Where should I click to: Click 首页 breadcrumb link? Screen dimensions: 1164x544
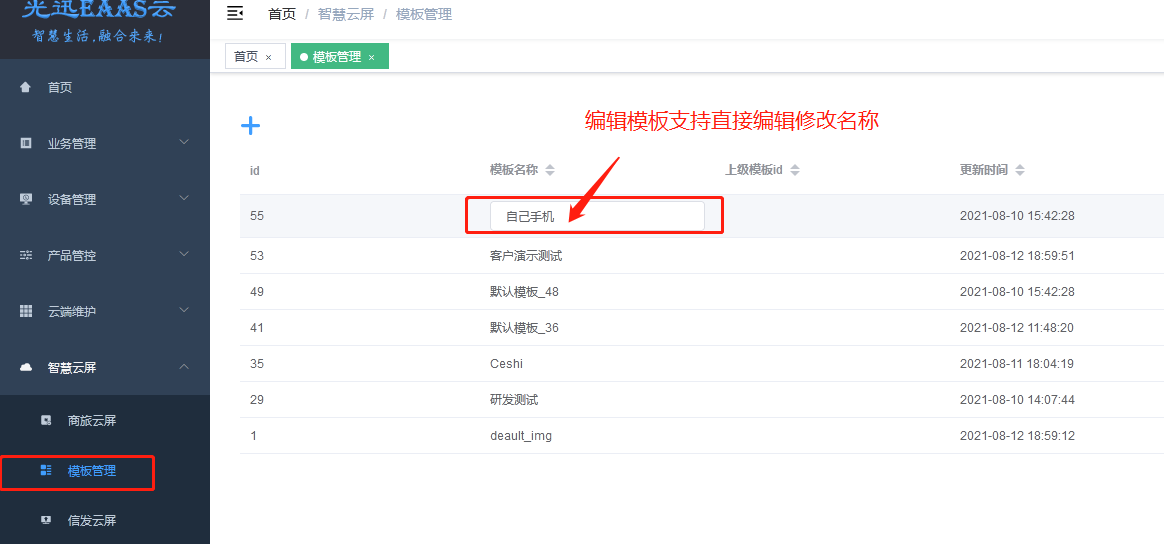pyautogui.click(x=282, y=14)
